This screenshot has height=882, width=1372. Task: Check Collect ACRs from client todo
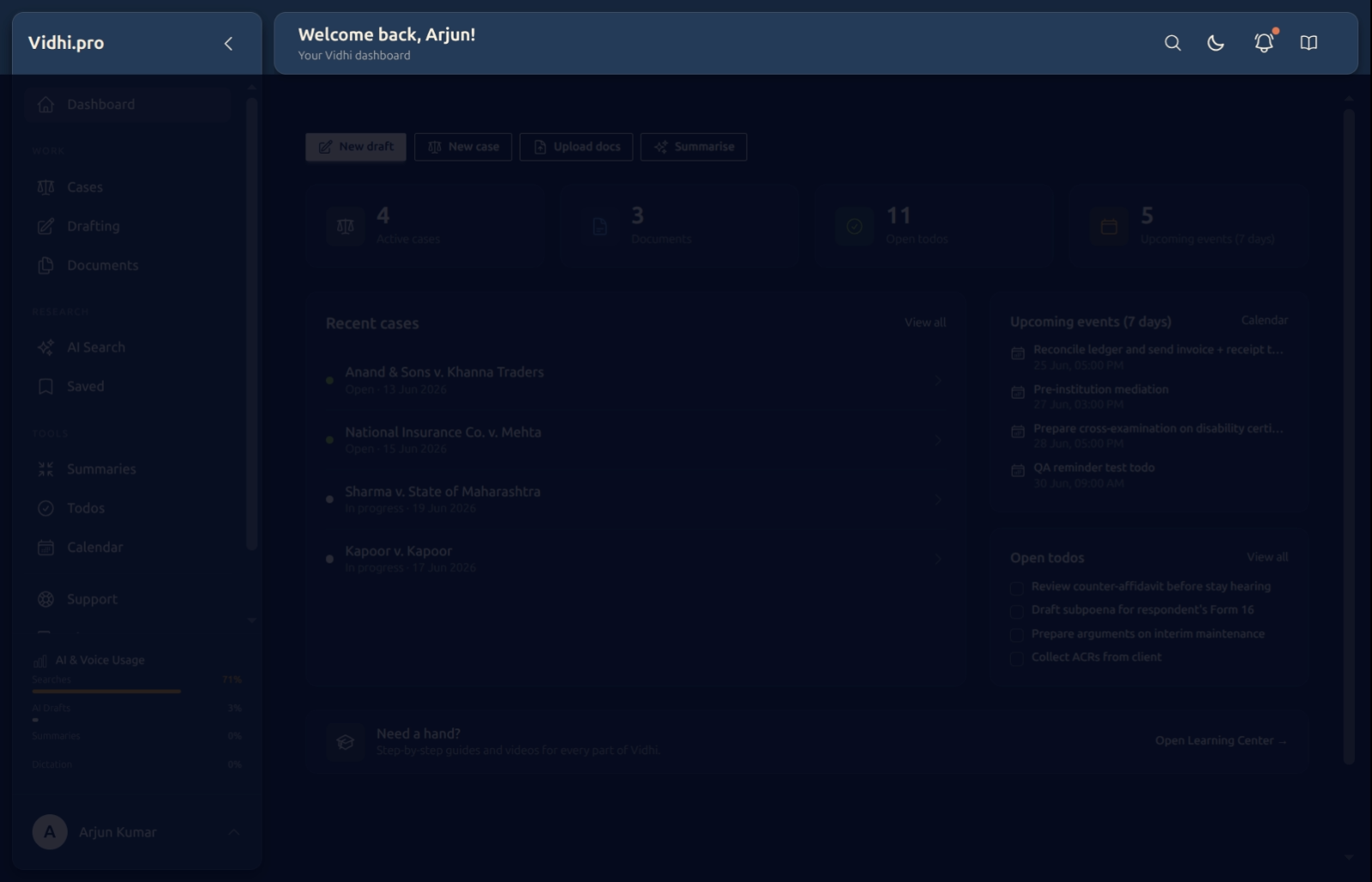pyautogui.click(x=1017, y=659)
